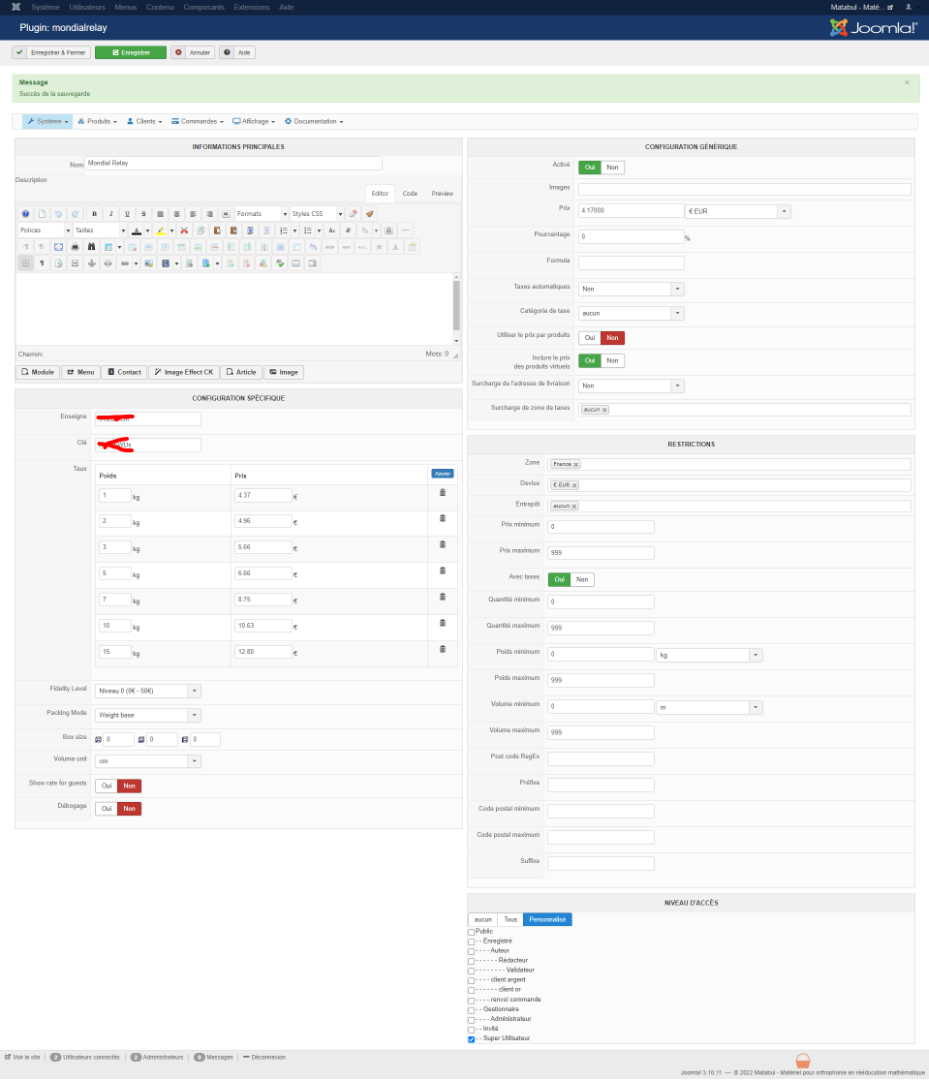This screenshot has height=1080, width=929.
Task: Open the Packing Mode dropdown
Action: tap(148, 715)
